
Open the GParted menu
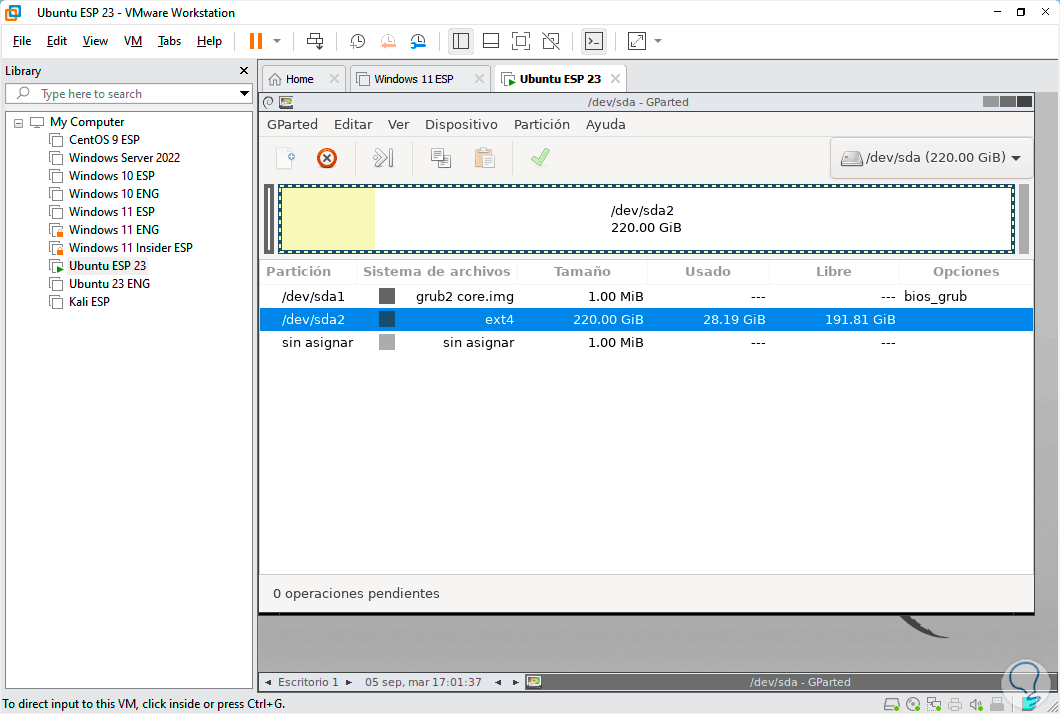292,124
